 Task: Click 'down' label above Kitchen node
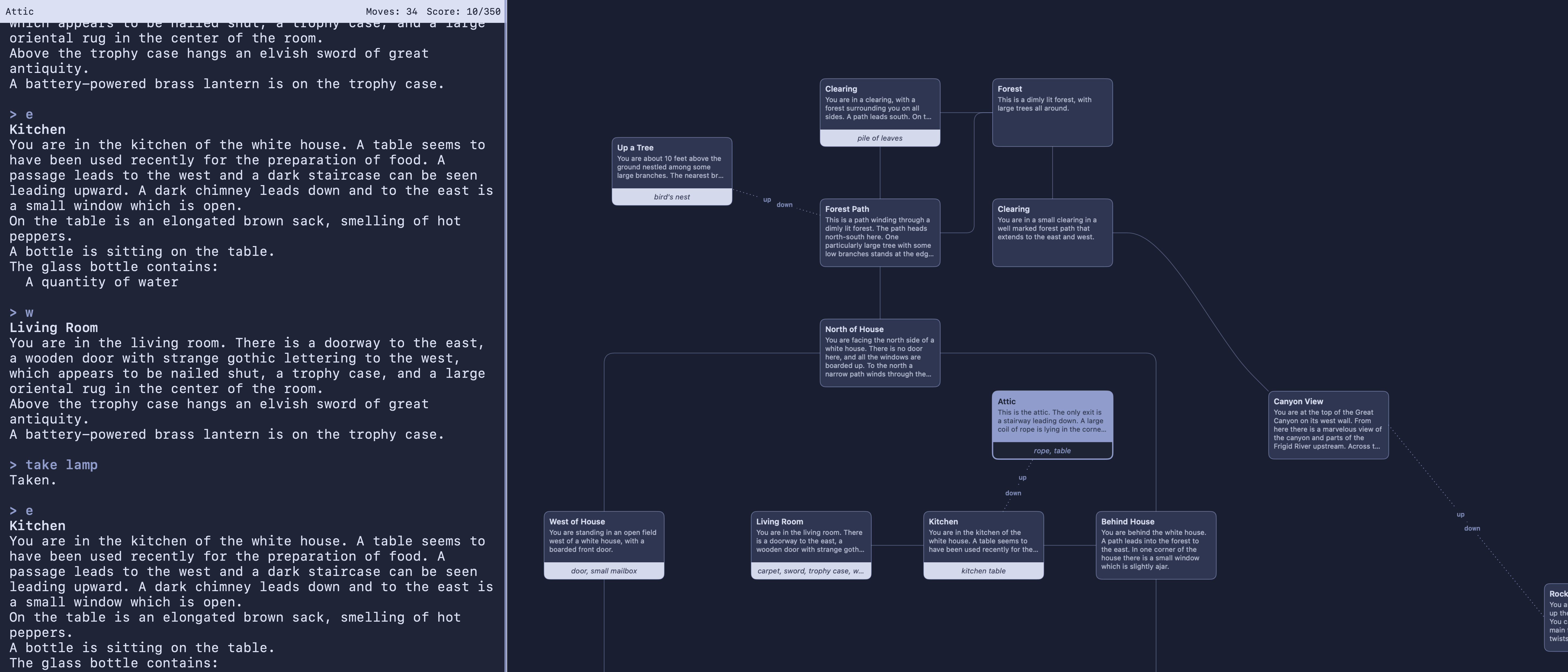tap(1013, 493)
